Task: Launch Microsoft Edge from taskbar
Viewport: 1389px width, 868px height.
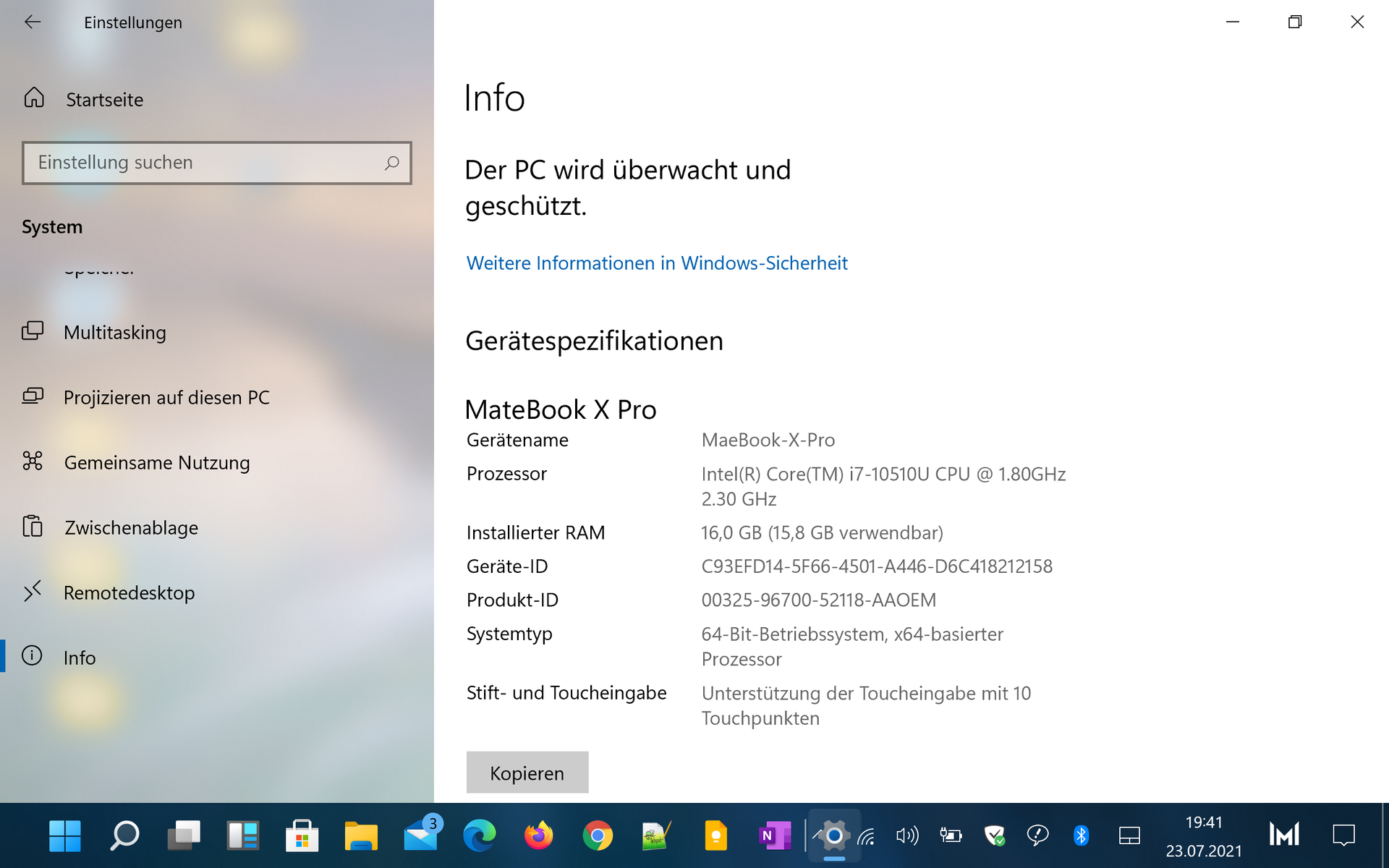Action: (x=480, y=836)
